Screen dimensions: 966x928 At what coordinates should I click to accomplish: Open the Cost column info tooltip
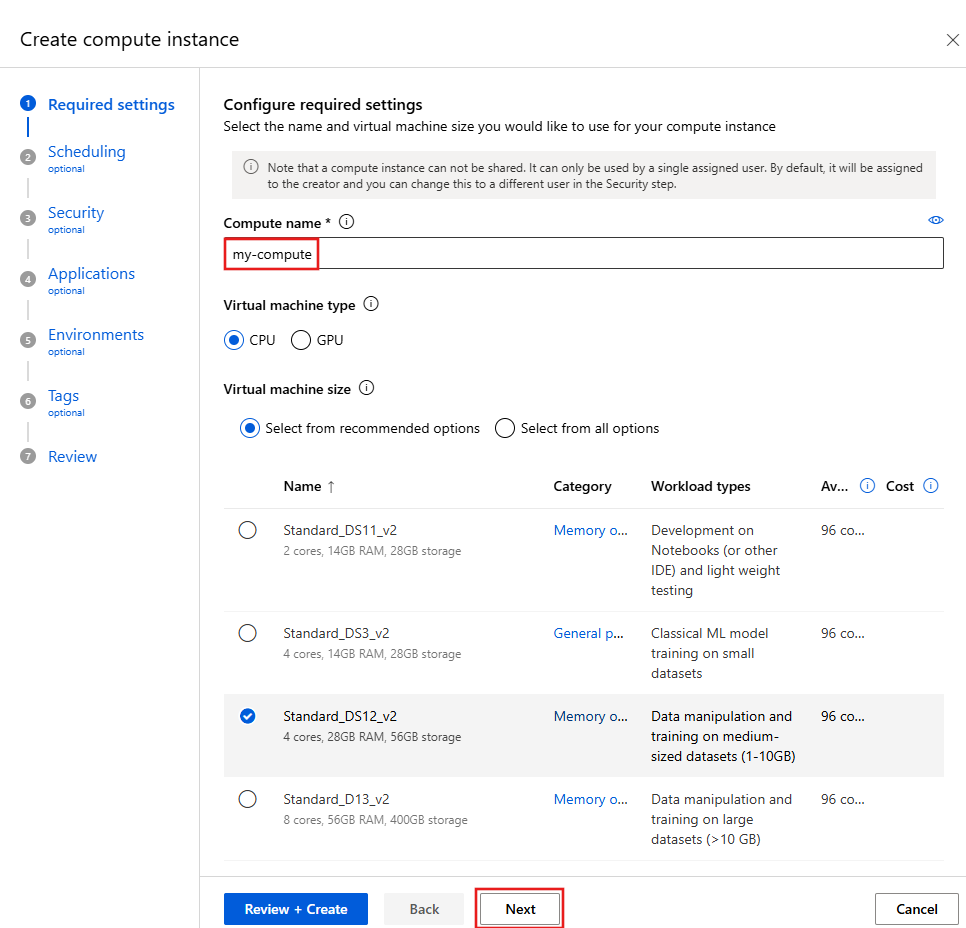(931, 486)
